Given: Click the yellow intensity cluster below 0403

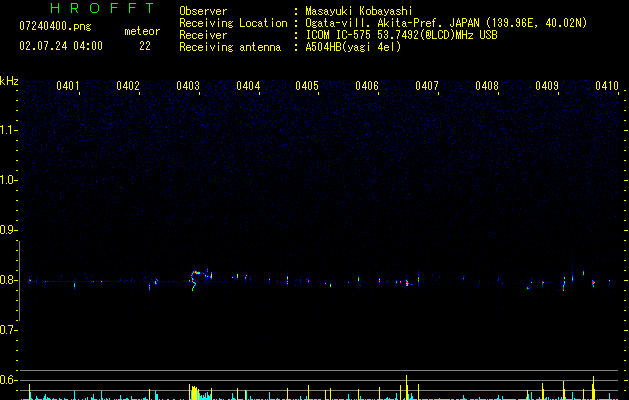Looking at the screenshot, I should click(x=194, y=392).
